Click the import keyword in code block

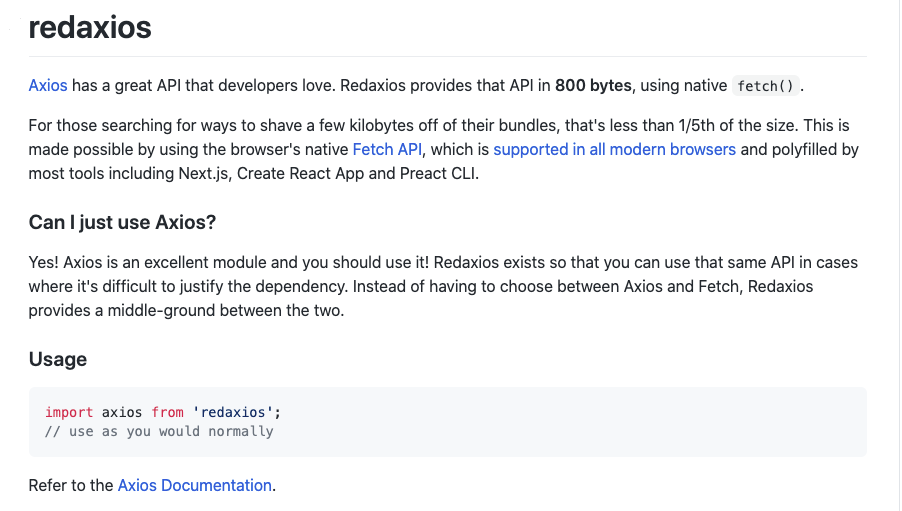coord(69,412)
